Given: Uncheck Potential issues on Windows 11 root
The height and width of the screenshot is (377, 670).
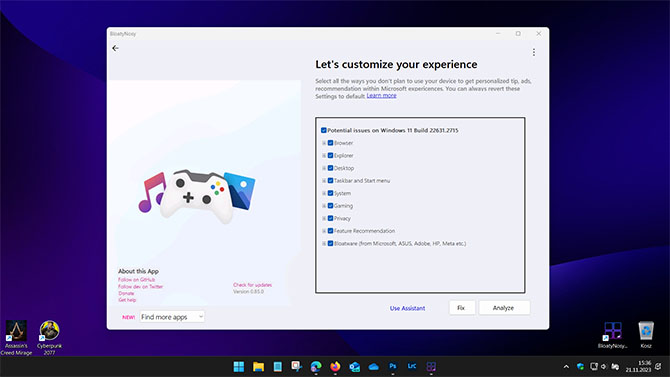Looking at the screenshot, I should (323, 130).
